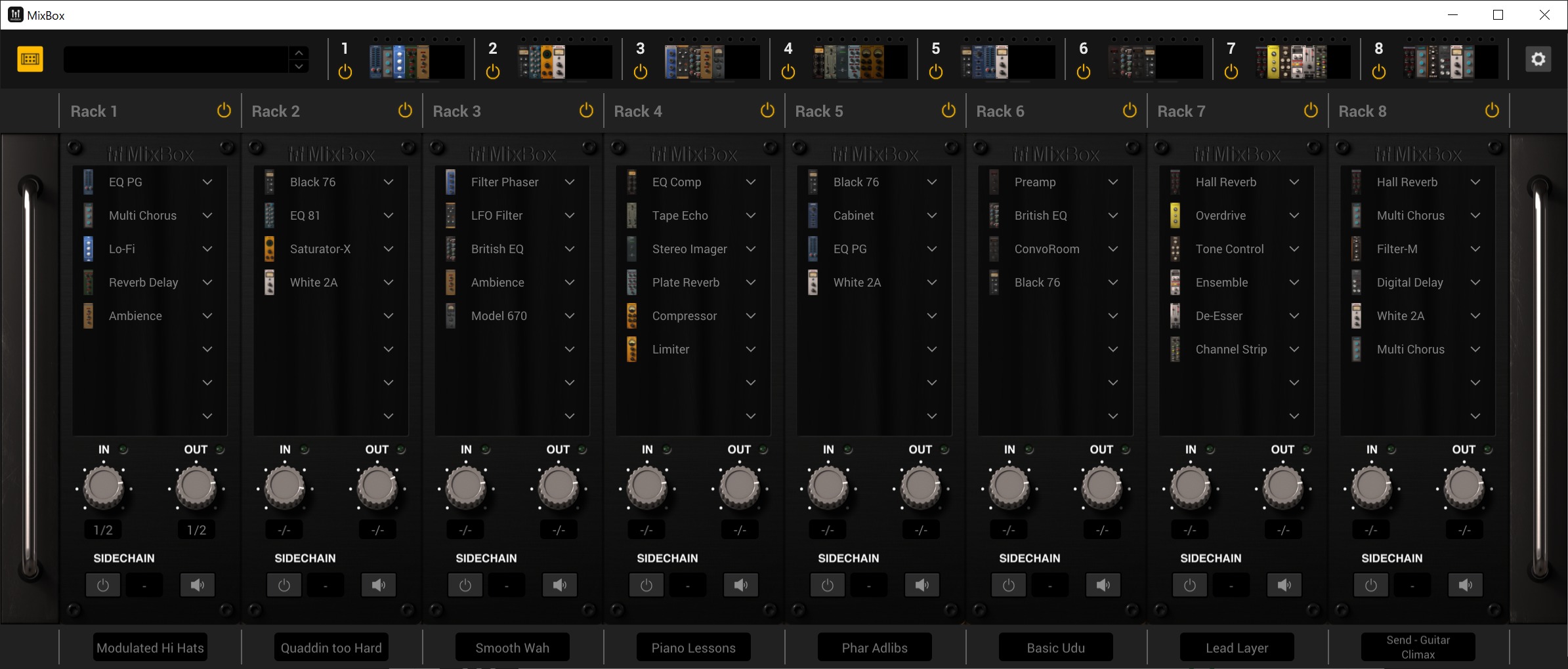This screenshot has width=1568, height=669.
Task: Click the Quaddin too Hard preset button
Action: [331, 647]
